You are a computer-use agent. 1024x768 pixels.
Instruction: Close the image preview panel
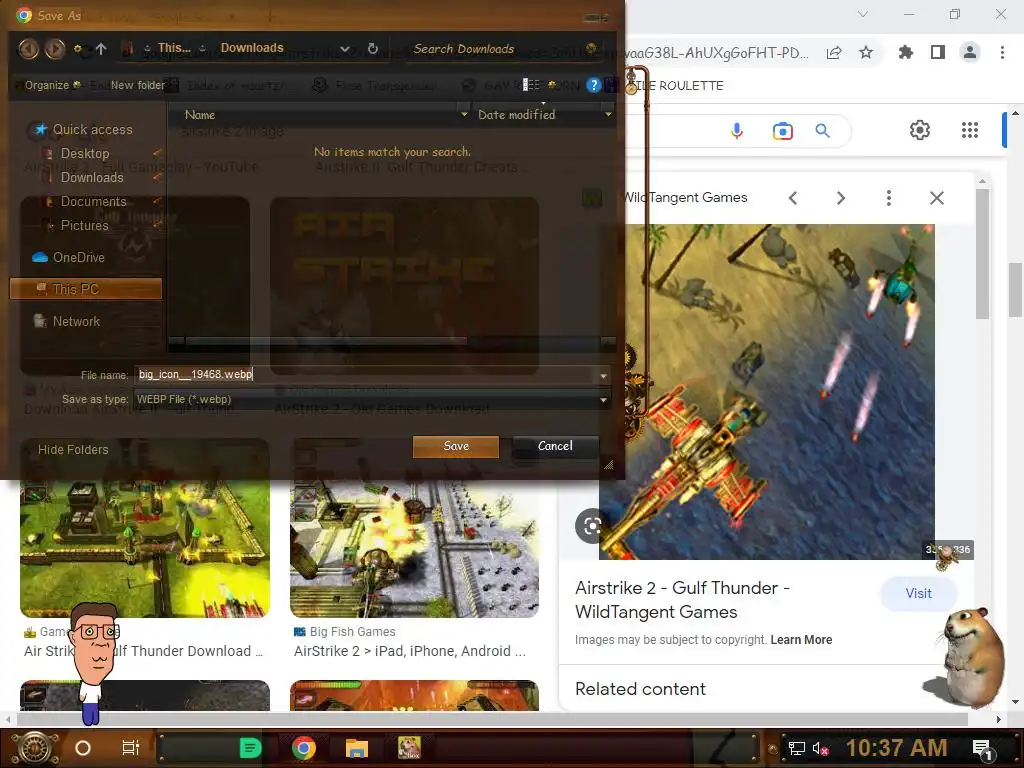point(936,198)
